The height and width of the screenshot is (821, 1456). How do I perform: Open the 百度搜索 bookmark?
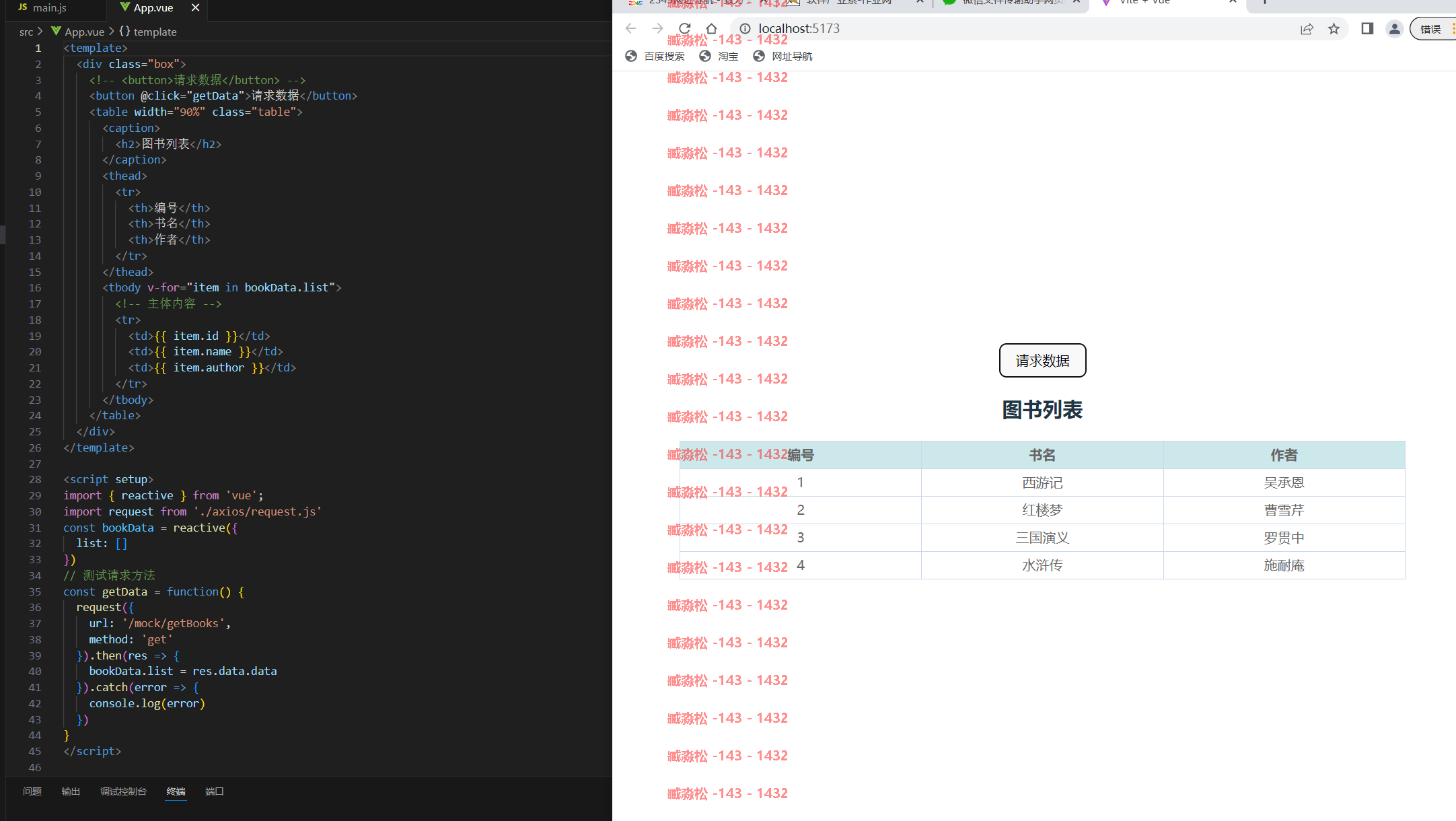pos(655,56)
